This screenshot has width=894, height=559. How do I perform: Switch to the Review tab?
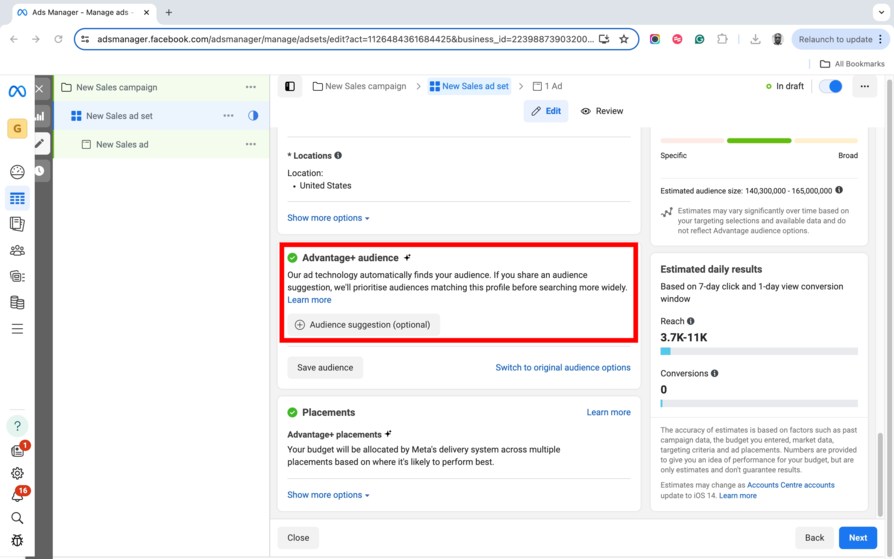point(602,111)
